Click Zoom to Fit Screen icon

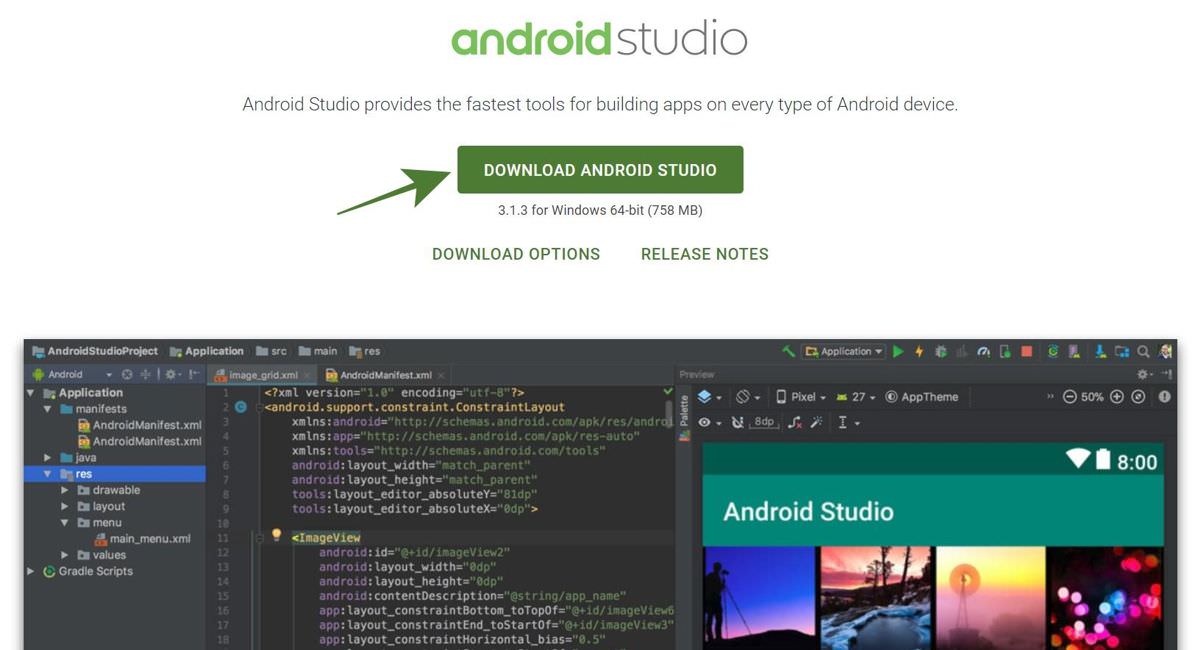tap(1138, 397)
